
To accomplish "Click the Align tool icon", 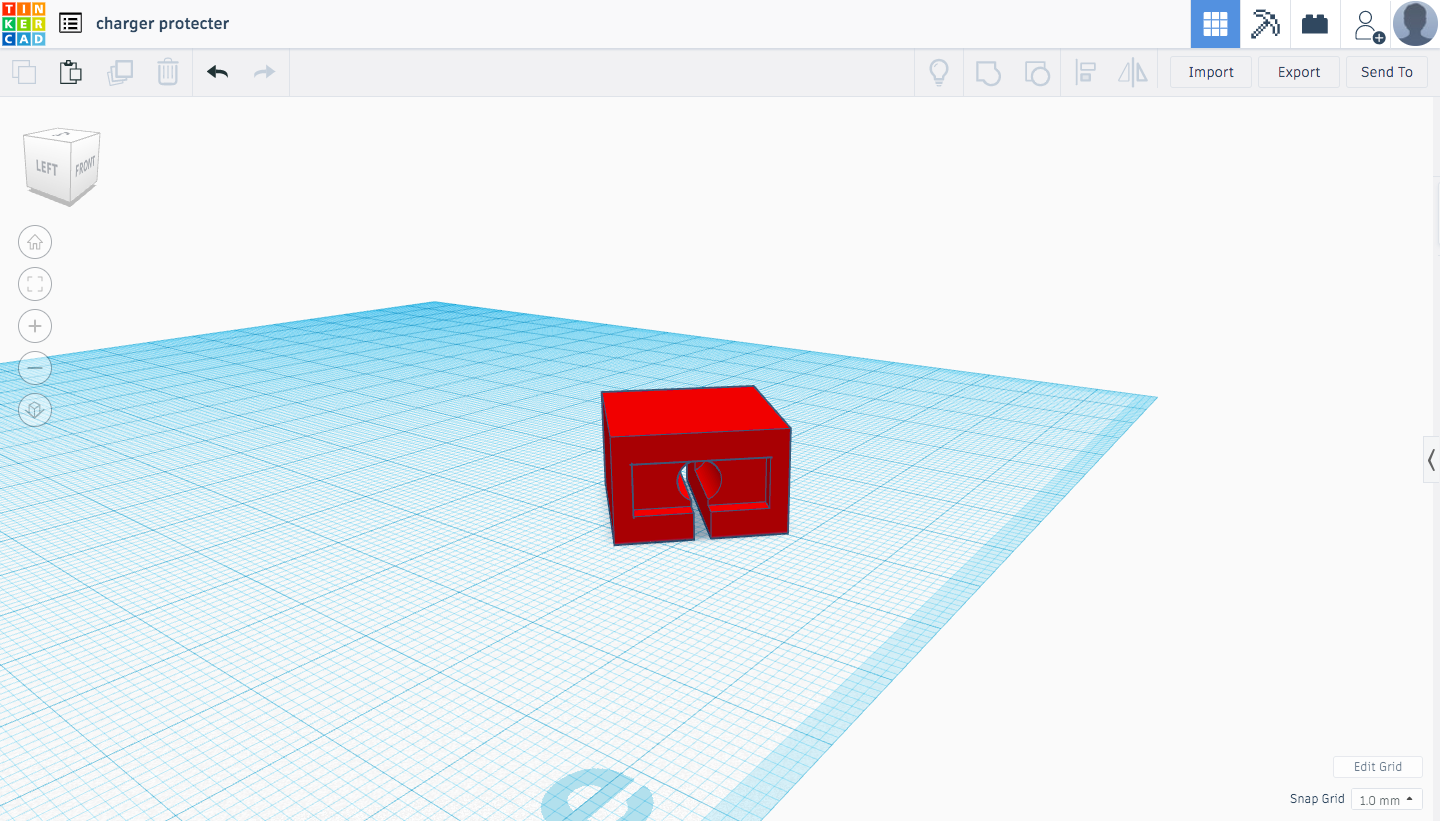I will [1085, 72].
